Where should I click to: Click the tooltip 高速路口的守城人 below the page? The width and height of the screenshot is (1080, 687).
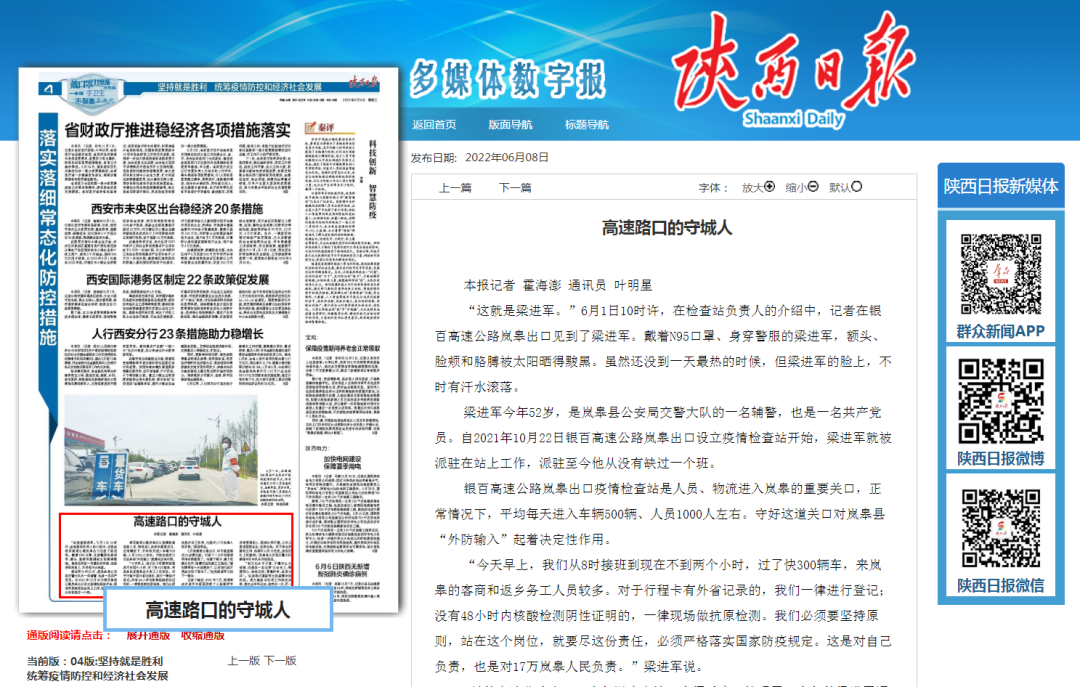tap(218, 610)
